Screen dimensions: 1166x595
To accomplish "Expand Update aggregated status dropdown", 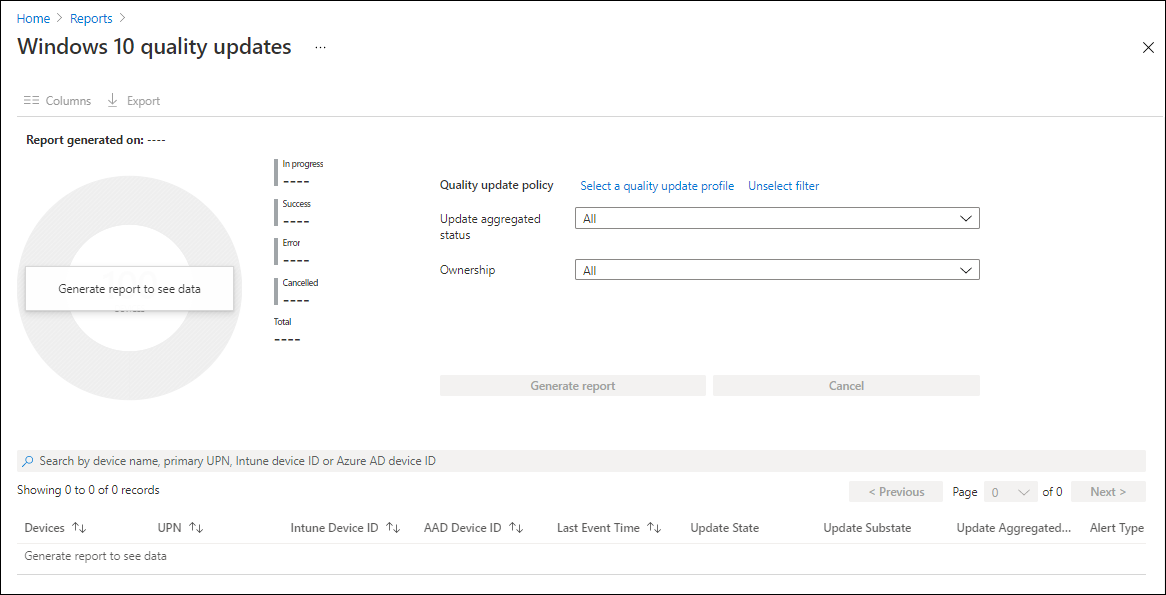I will click(x=777, y=219).
